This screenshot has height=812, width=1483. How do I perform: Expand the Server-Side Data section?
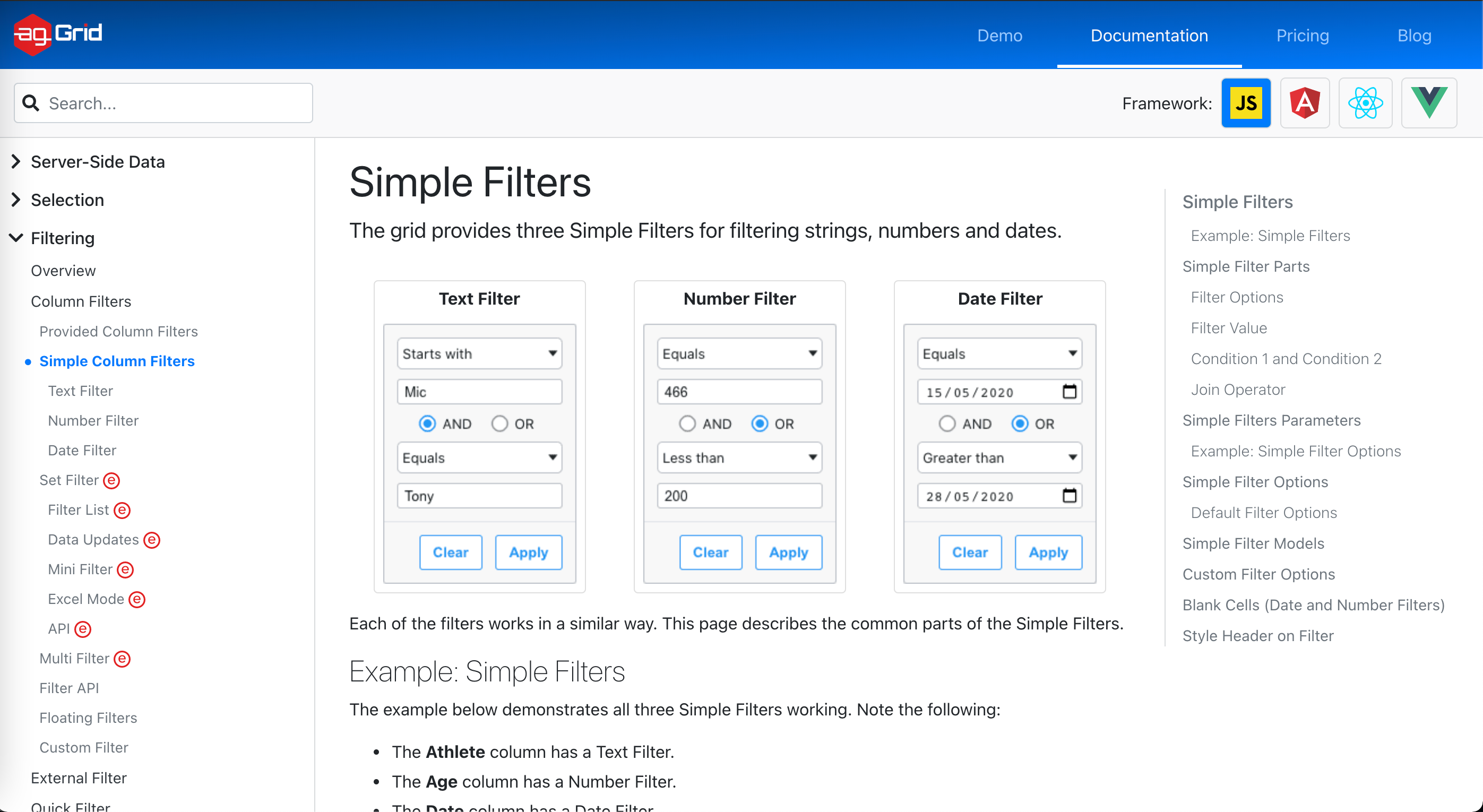(16, 162)
